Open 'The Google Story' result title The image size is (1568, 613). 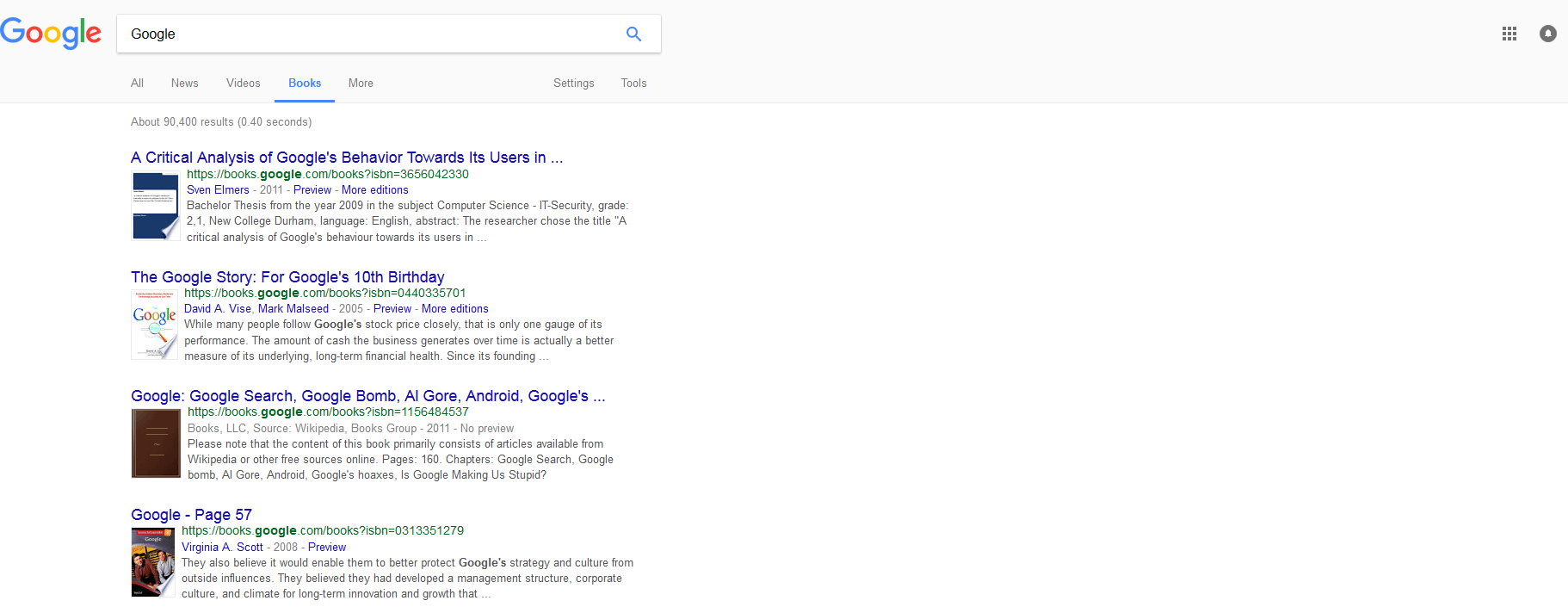pos(287,277)
